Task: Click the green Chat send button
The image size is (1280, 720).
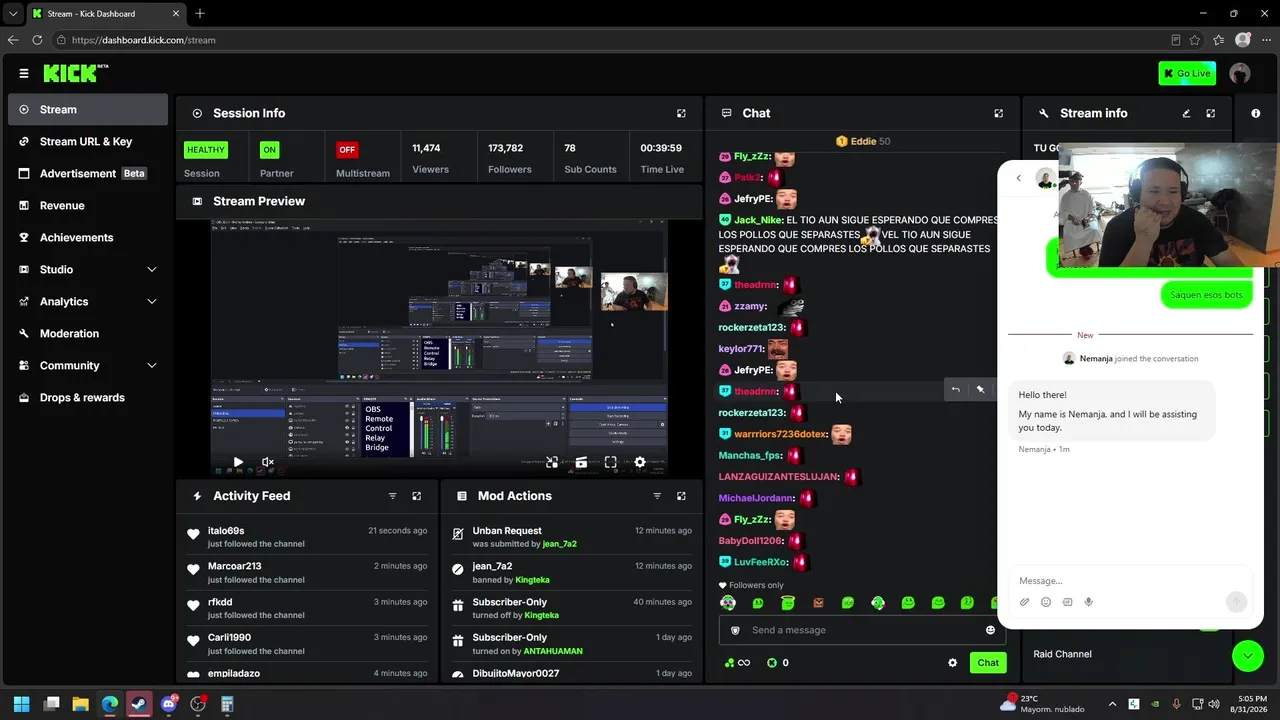Action: 988,662
